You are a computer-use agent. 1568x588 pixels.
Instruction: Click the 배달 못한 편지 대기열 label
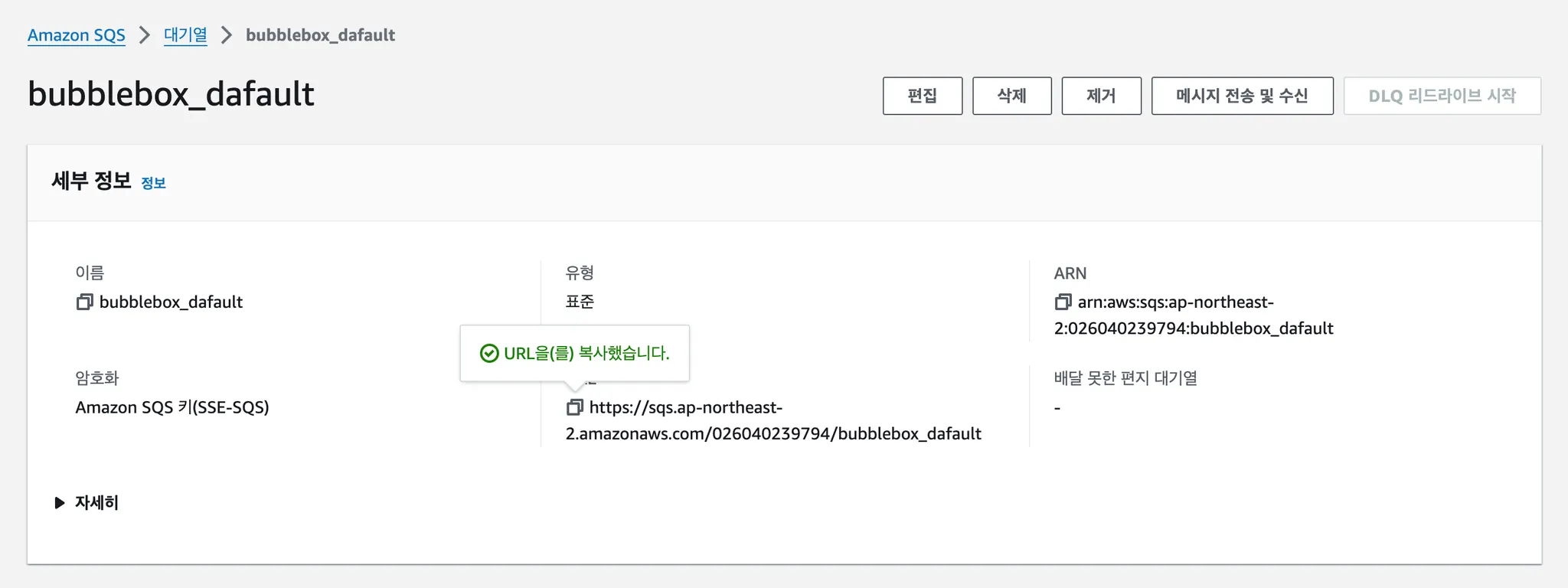tap(1125, 378)
